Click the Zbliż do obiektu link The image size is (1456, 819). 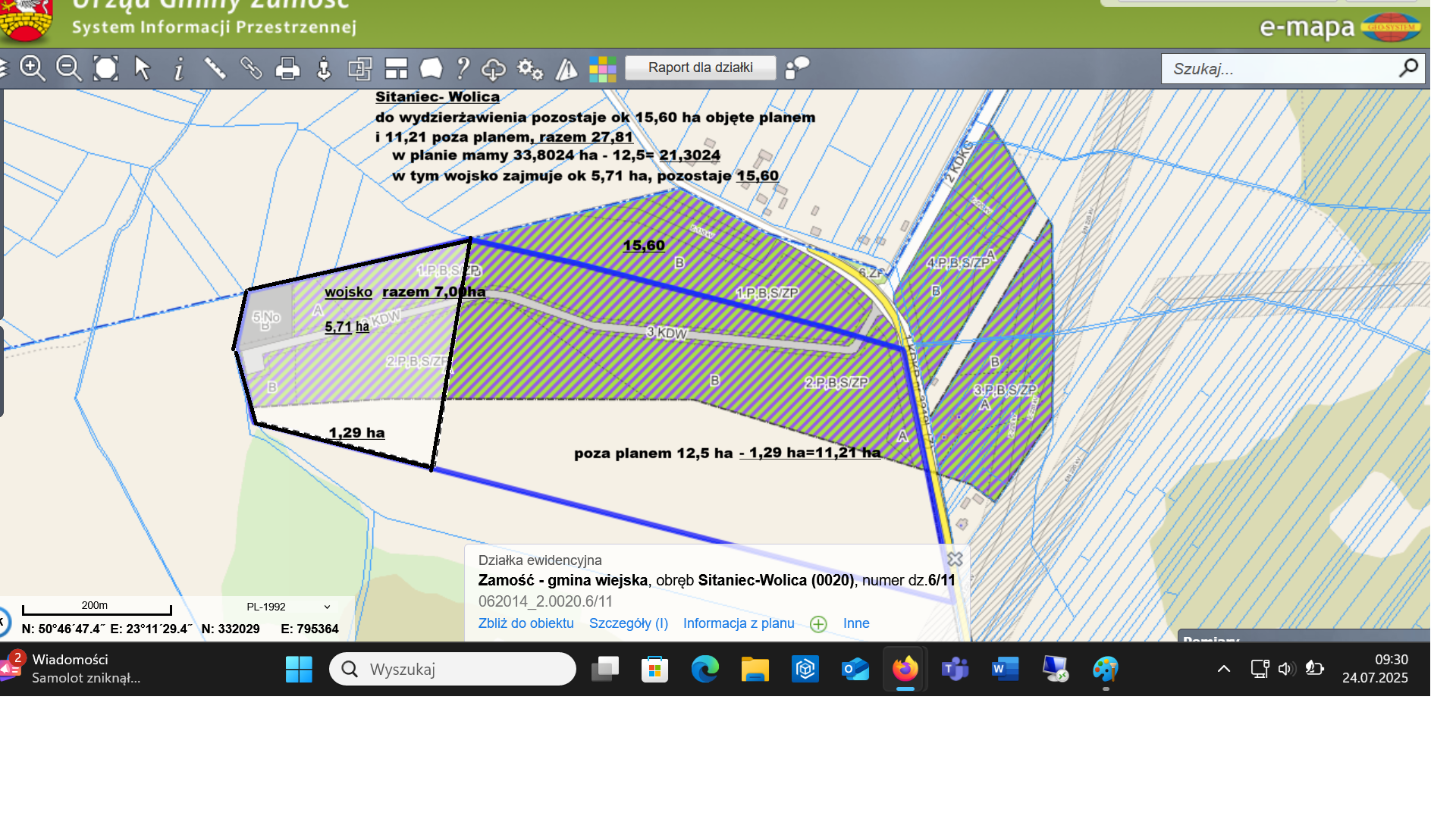click(x=526, y=623)
